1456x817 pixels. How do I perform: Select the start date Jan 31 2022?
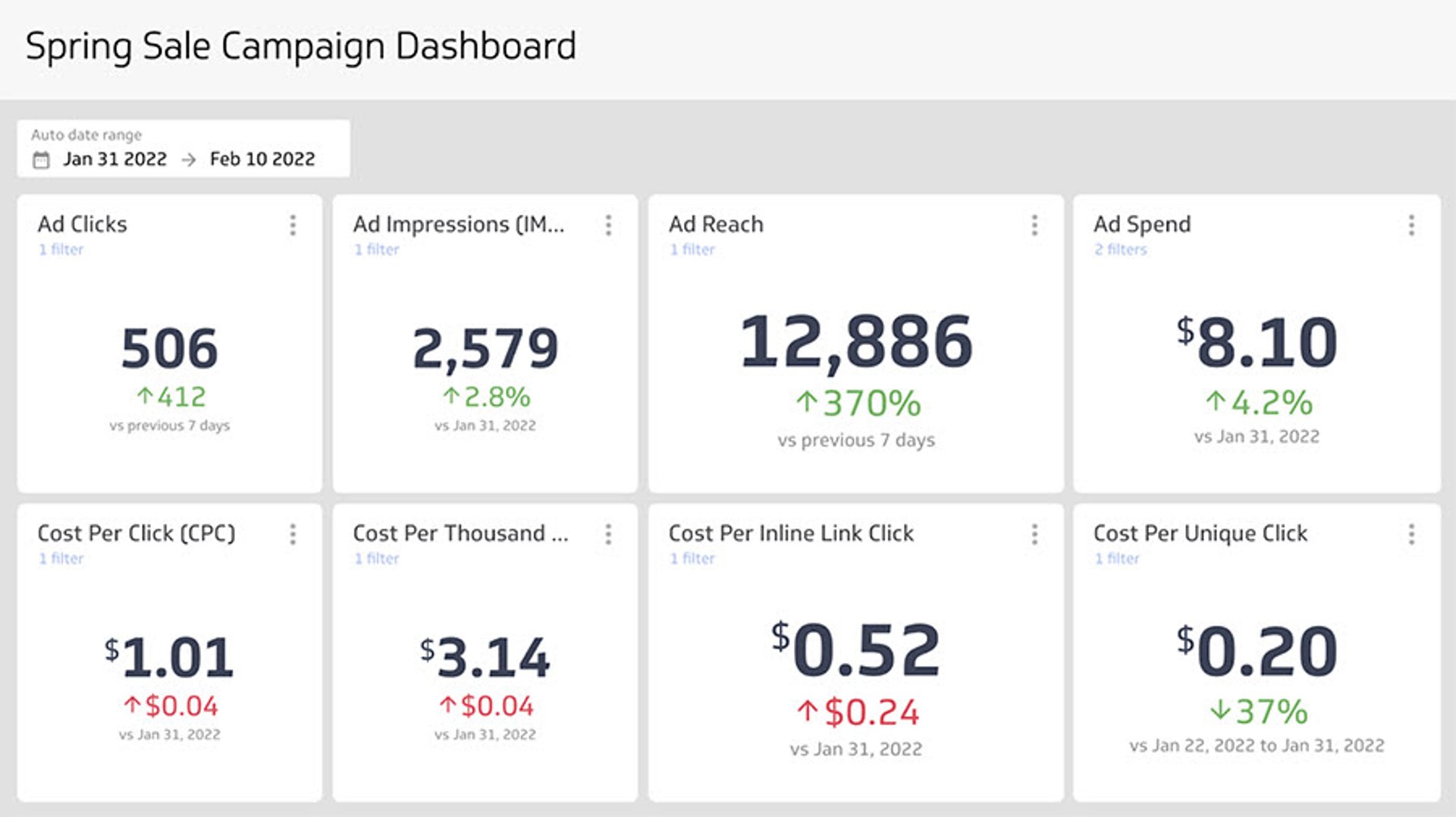click(115, 159)
